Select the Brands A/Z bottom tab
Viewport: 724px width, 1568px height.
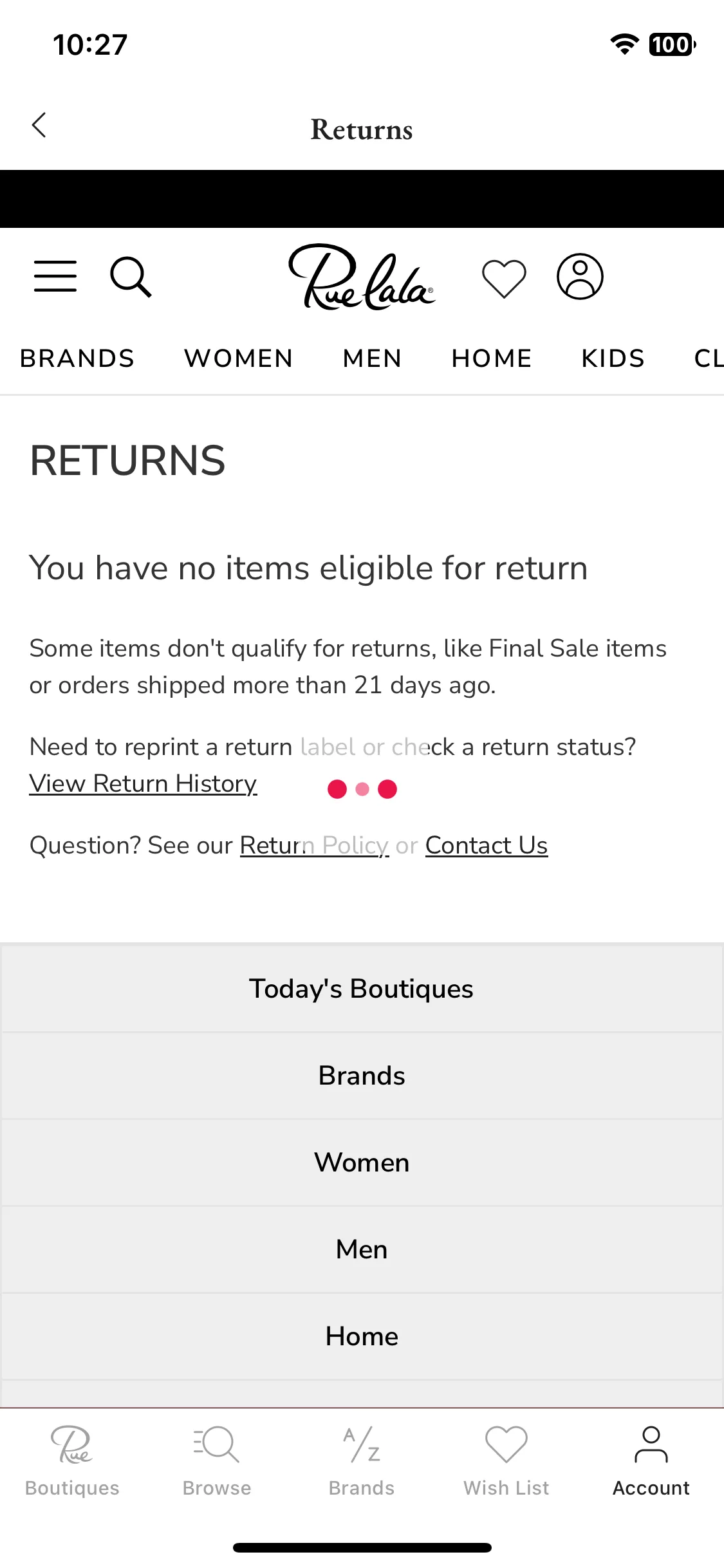click(x=362, y=1461)
